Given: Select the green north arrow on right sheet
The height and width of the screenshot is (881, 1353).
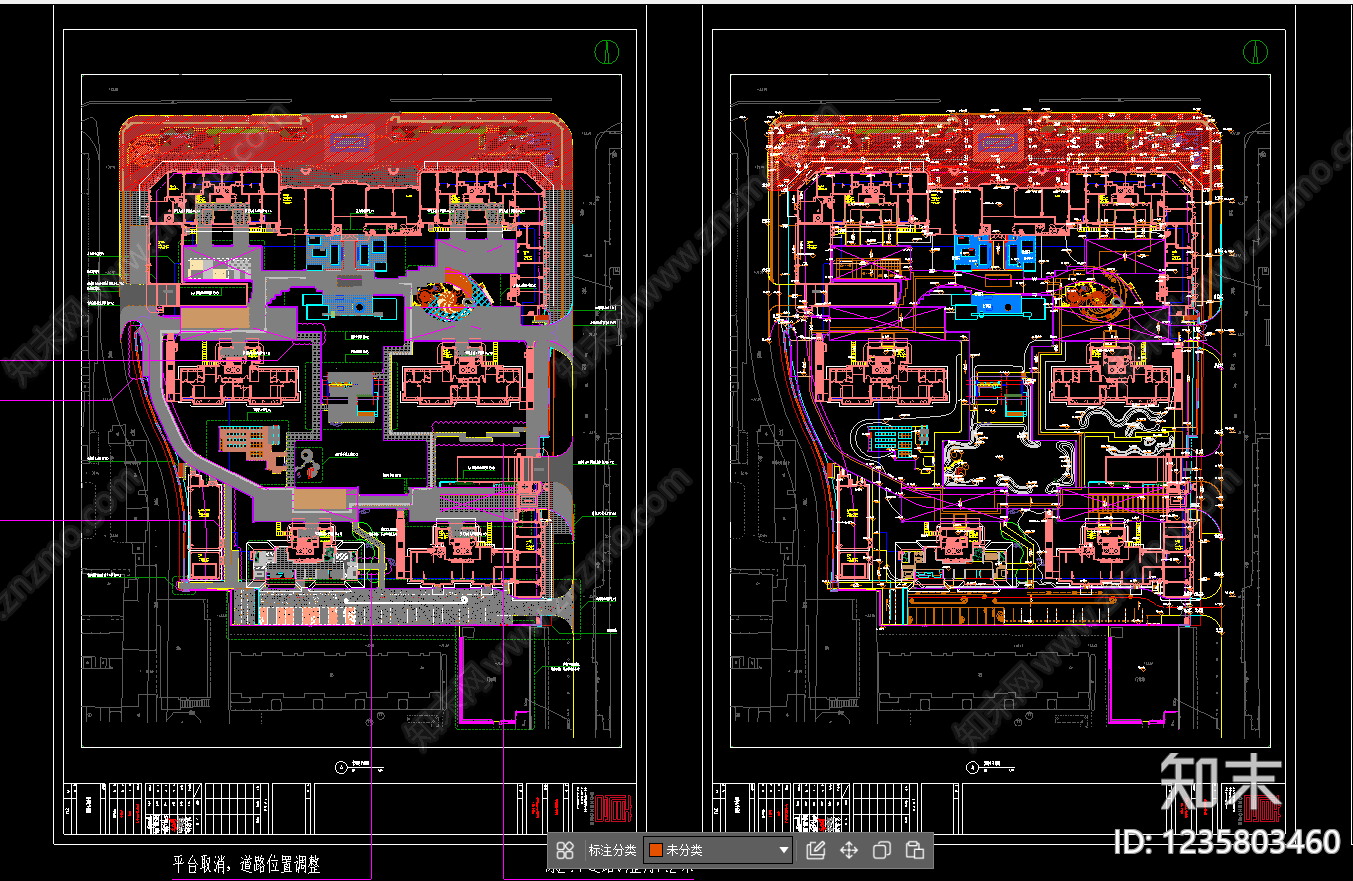Looking at the screenshot, I should coord(1254,50).
